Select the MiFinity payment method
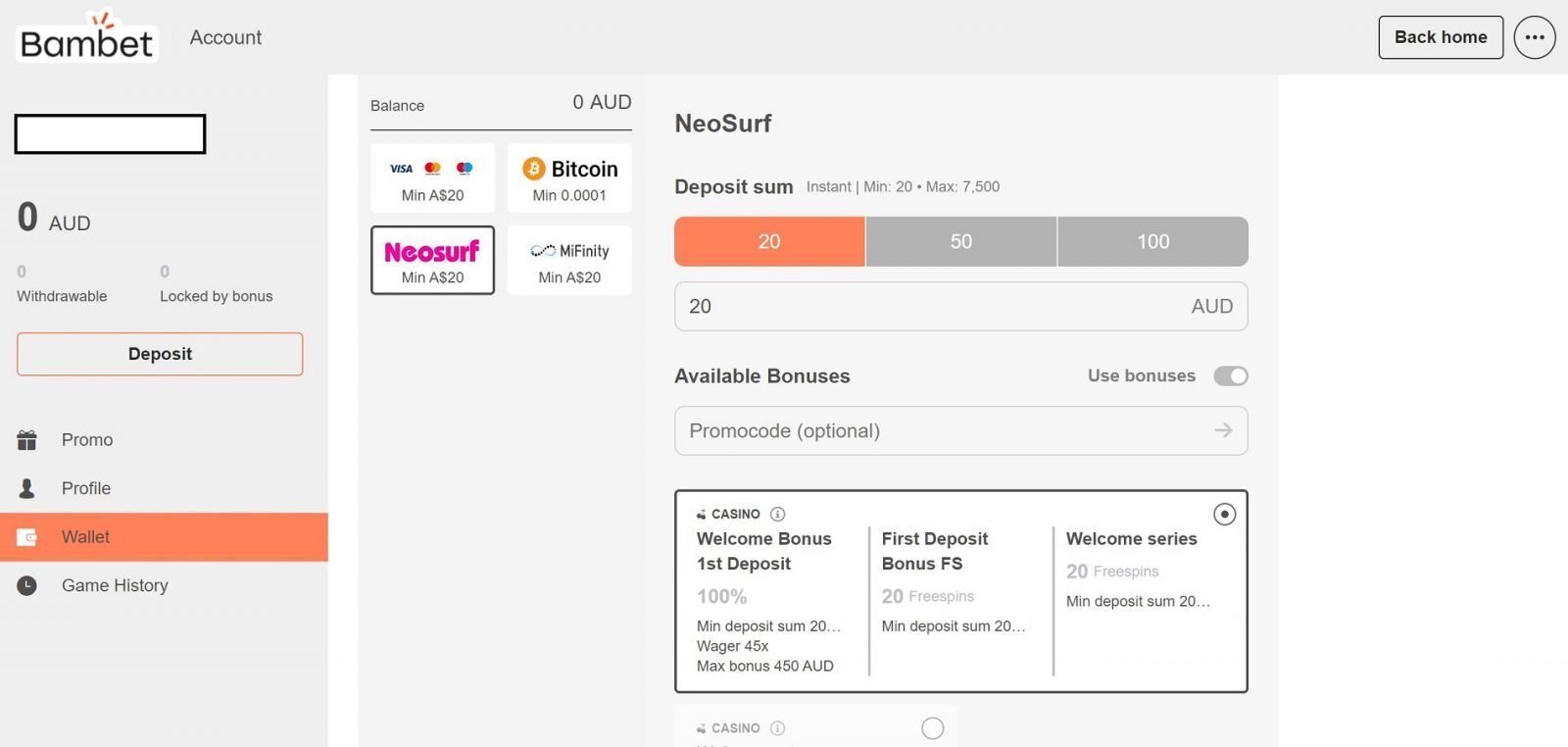This screenshot has width=1568, height=747. [x=569, y=261]
